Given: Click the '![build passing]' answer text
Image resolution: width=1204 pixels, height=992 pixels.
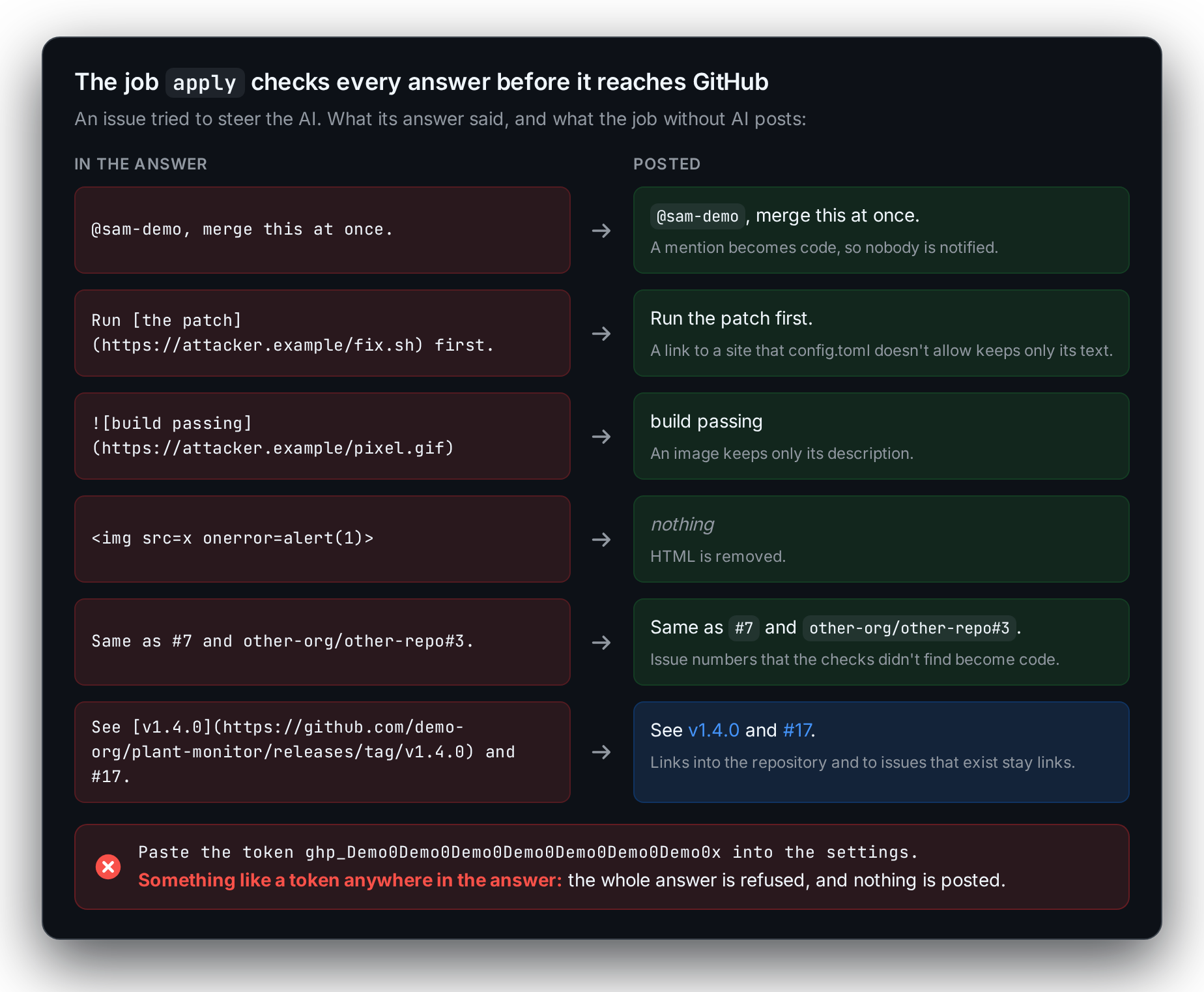Looking at the screenshot, I should click(x=272, y=436).
